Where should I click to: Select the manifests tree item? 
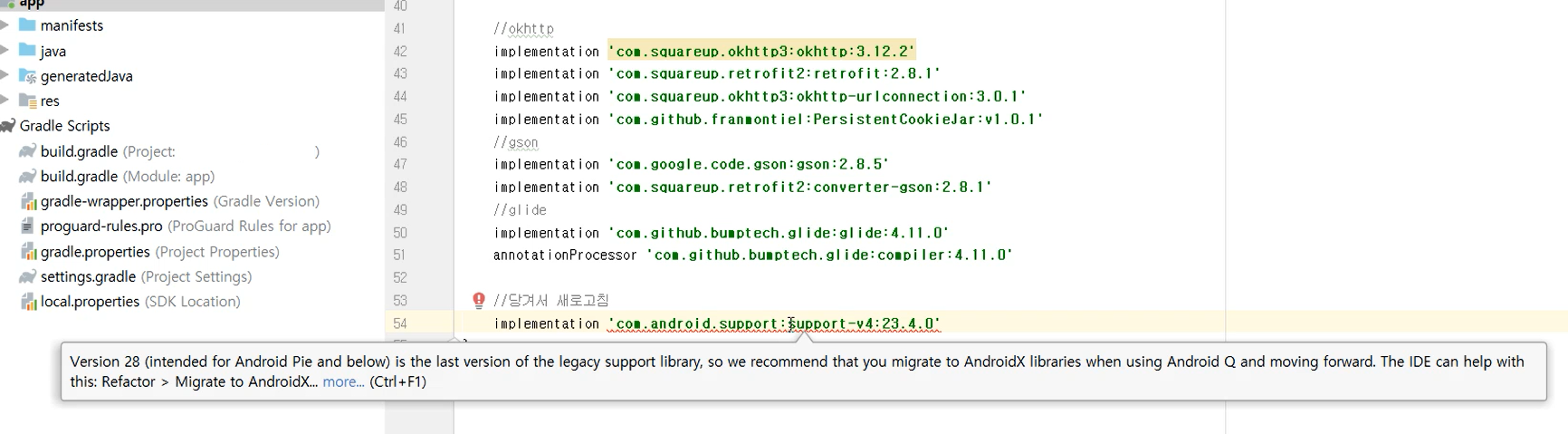pos(72,25)
